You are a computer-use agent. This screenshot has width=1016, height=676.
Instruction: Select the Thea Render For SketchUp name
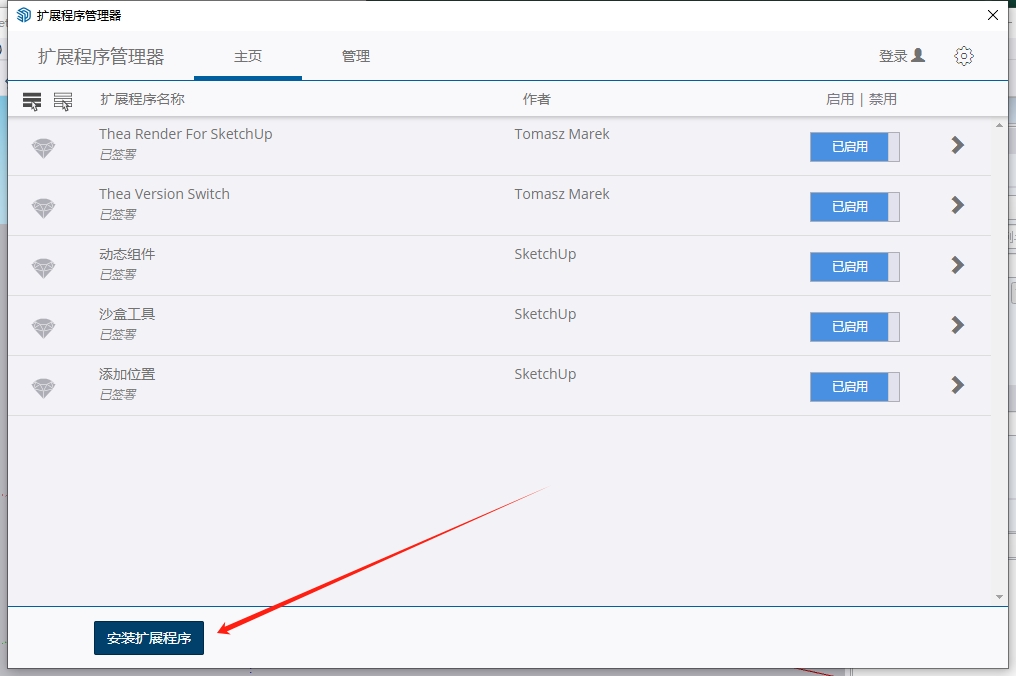pyautogui.click(x=185, y=134)
